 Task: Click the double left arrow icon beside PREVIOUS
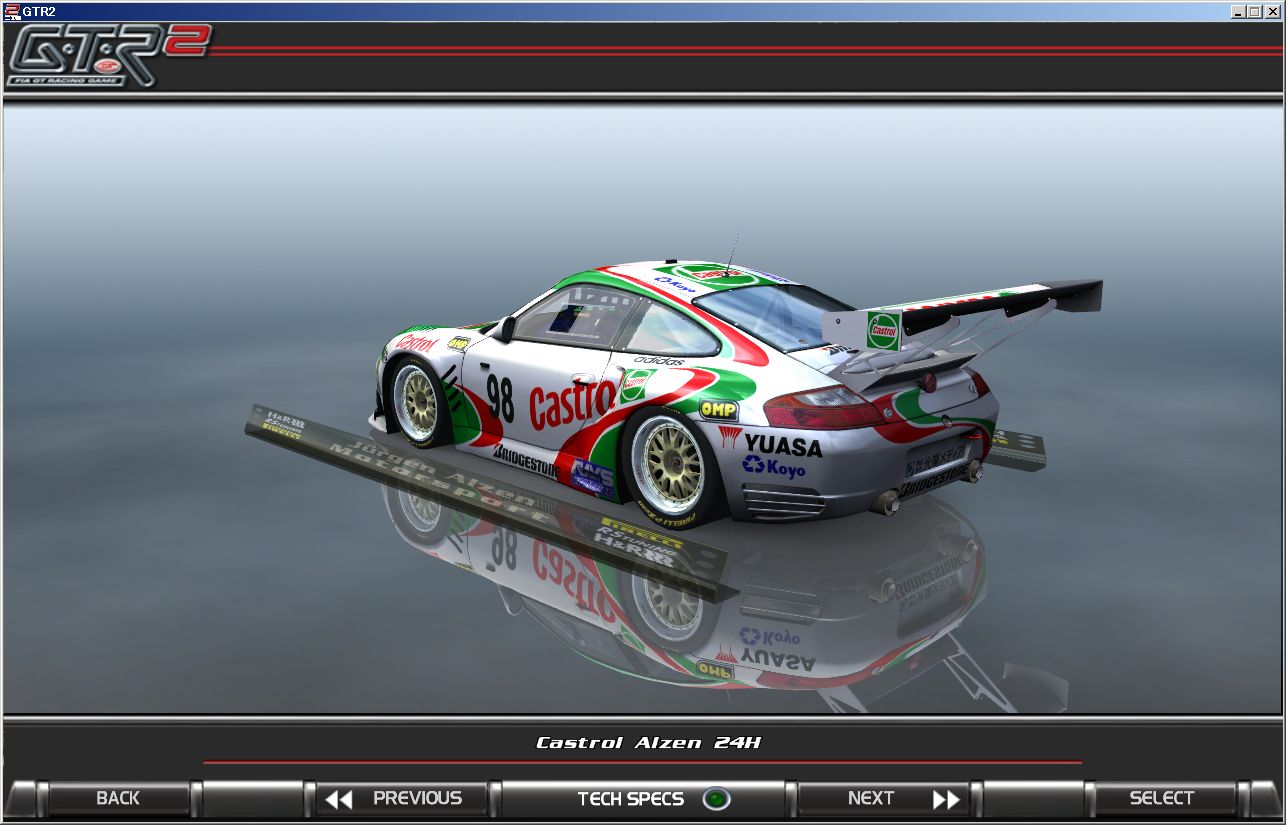point(339,799)
